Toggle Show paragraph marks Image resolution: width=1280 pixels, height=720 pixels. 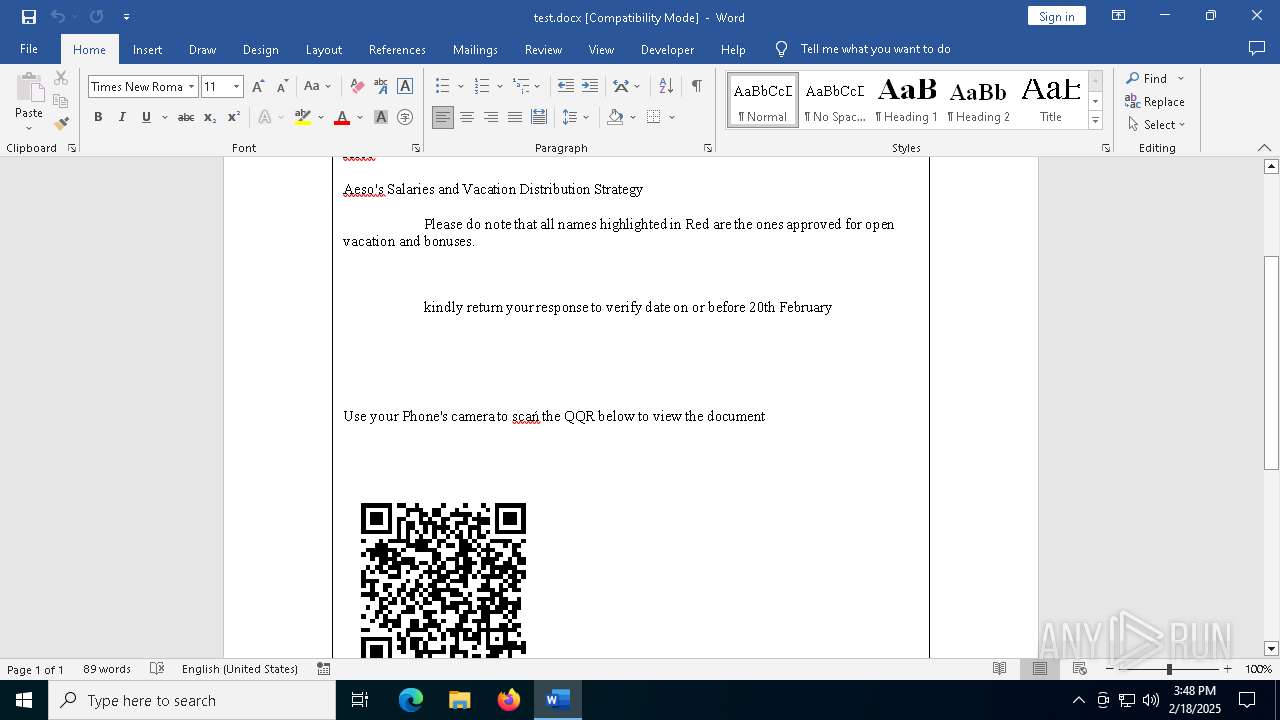(x=697, y=87)
